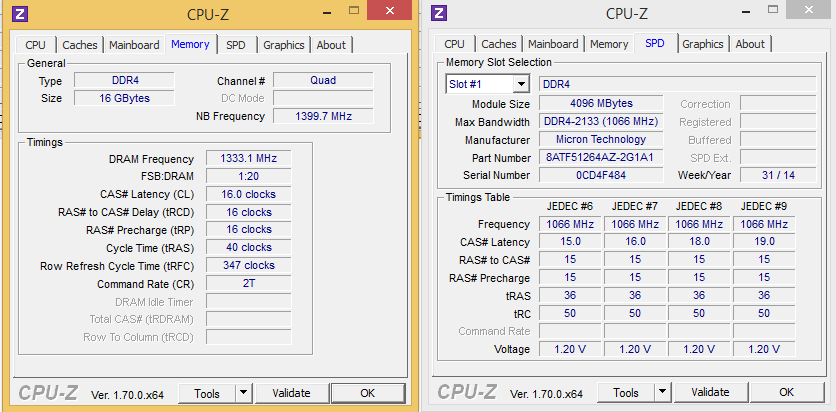The width and height of the screenshot is (836, 412).
Task: Click Tools button in left window
Action: 207,393
